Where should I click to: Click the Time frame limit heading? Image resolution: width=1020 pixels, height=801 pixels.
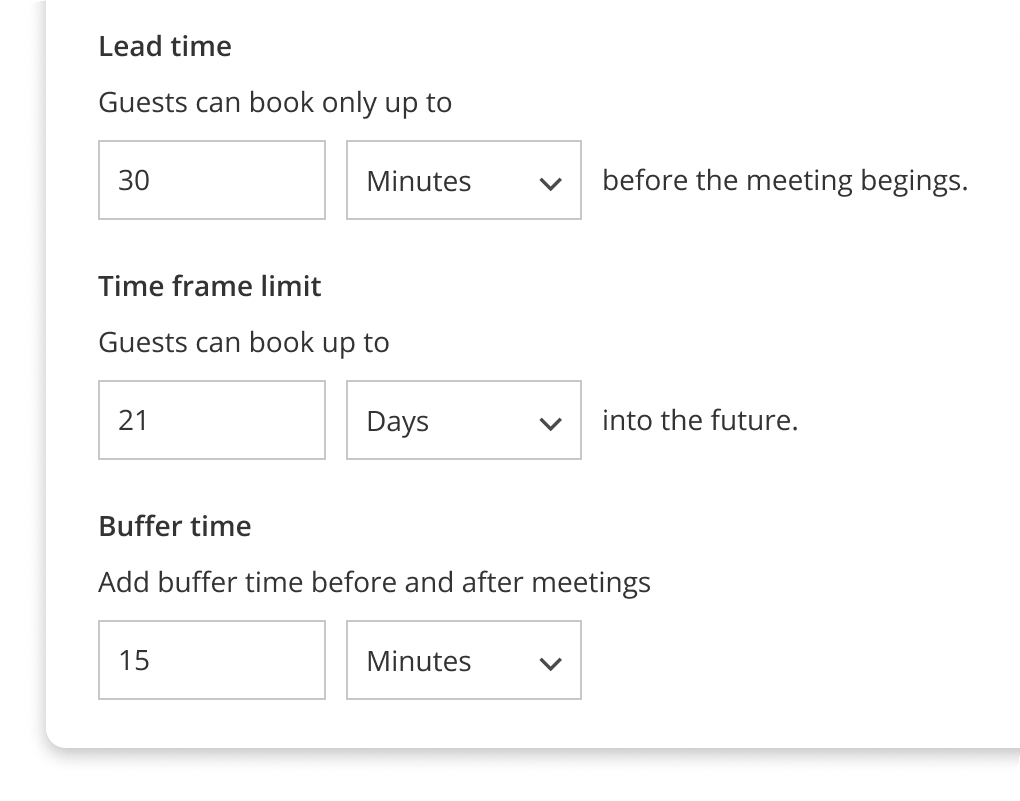pos(209,286)
